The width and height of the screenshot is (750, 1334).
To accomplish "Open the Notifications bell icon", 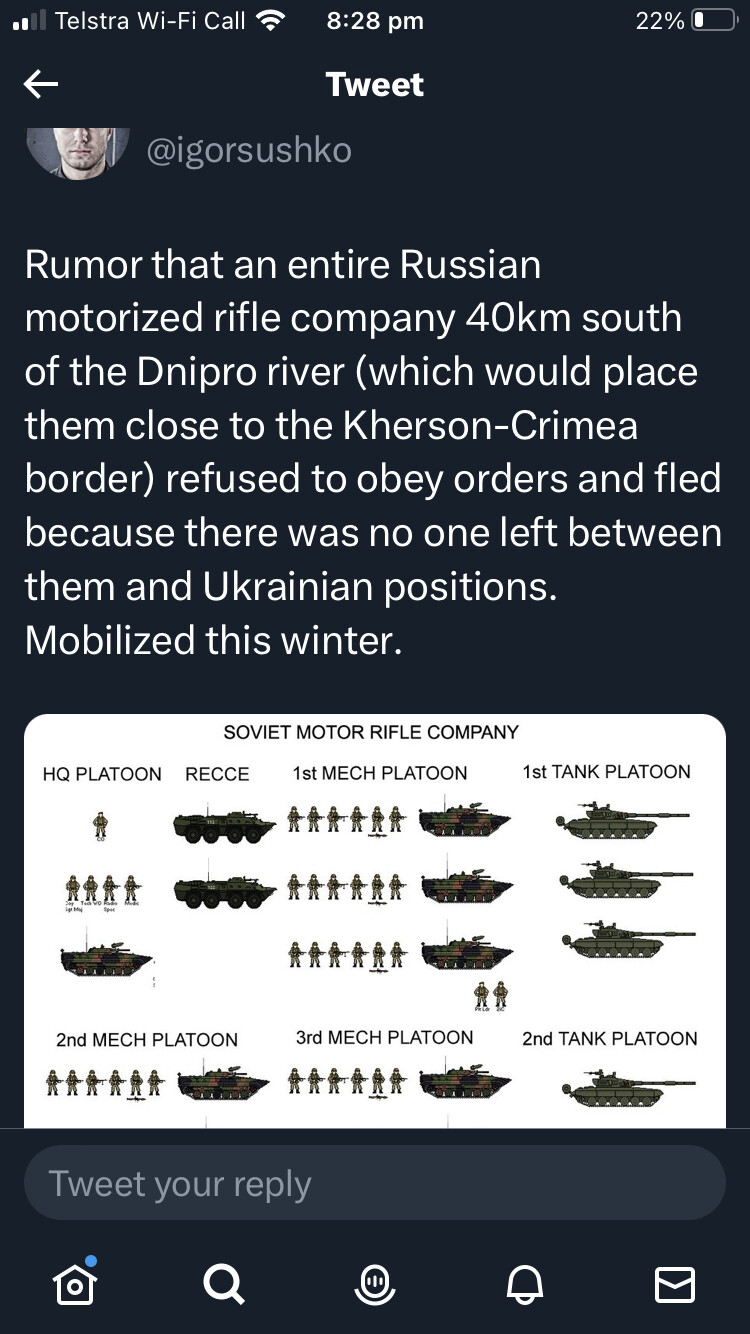I will pos(526,1284).
